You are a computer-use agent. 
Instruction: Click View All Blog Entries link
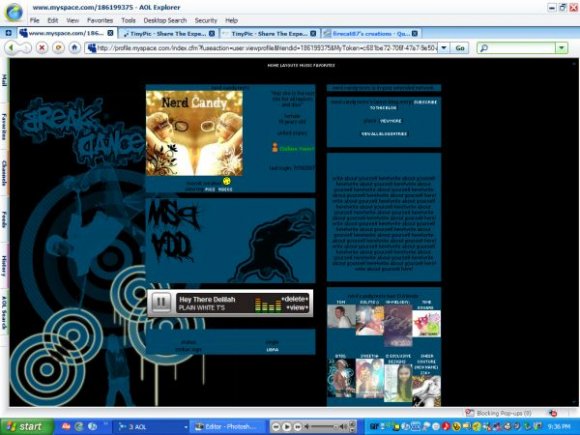coord(384,134)
